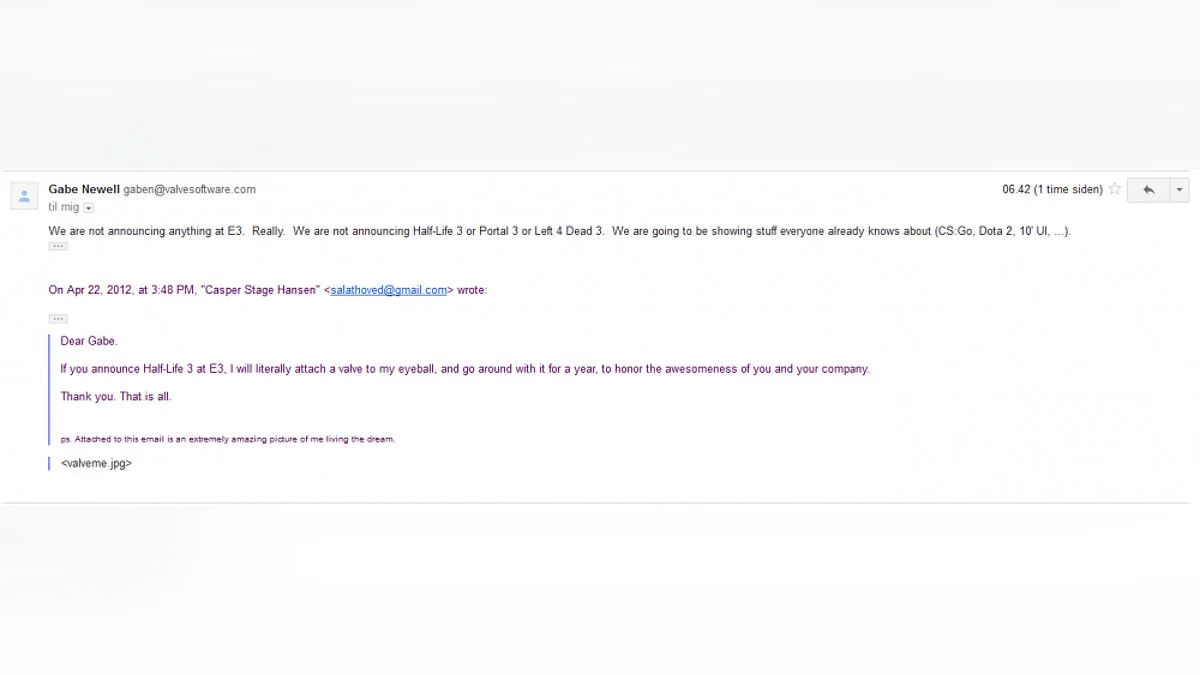Open the more options arrow beside reply
Viewport: 1200px width, 675px height.
pyautogui.click(x=1180, y=190)
